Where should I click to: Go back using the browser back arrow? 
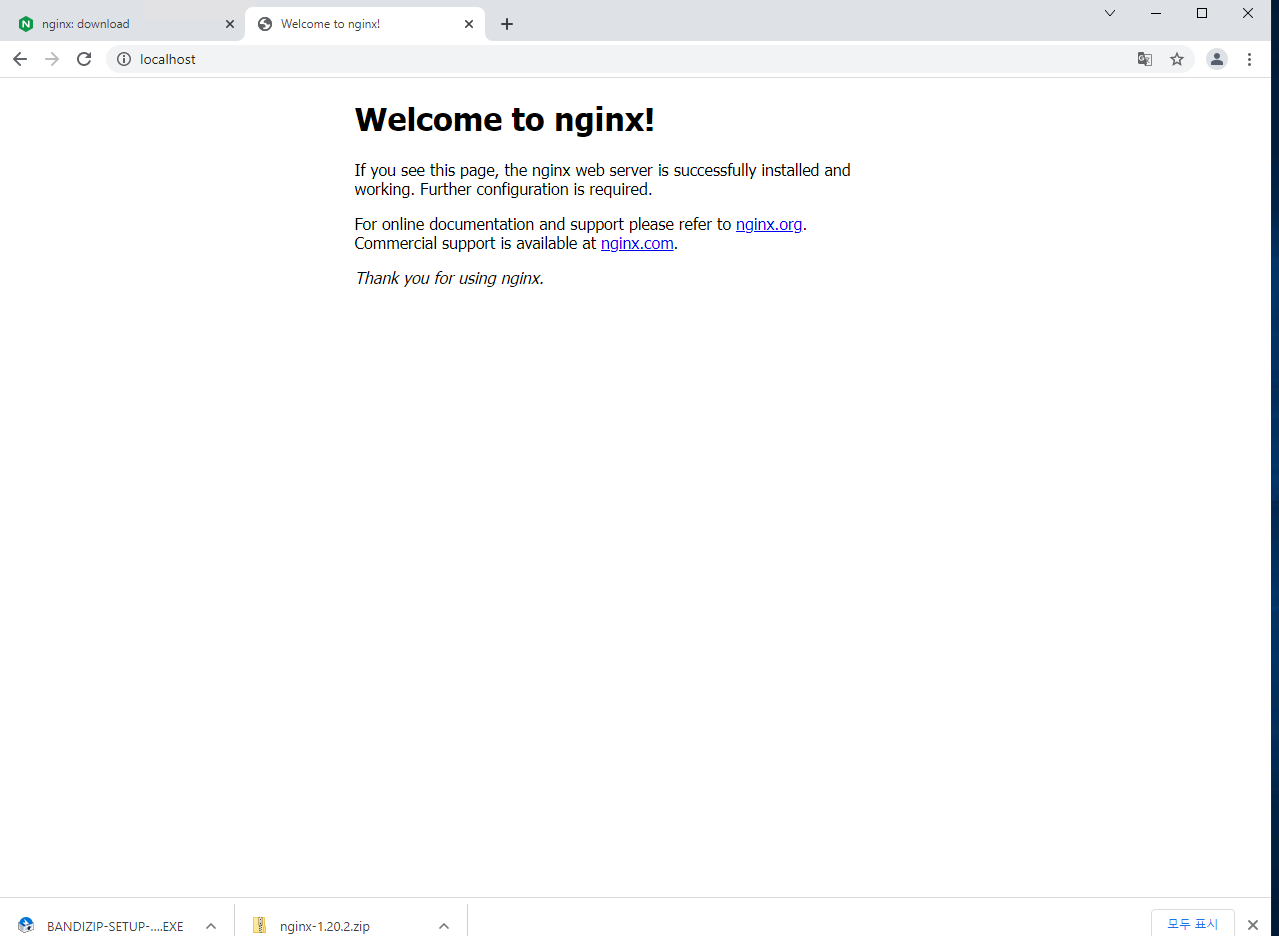(20, 59)
